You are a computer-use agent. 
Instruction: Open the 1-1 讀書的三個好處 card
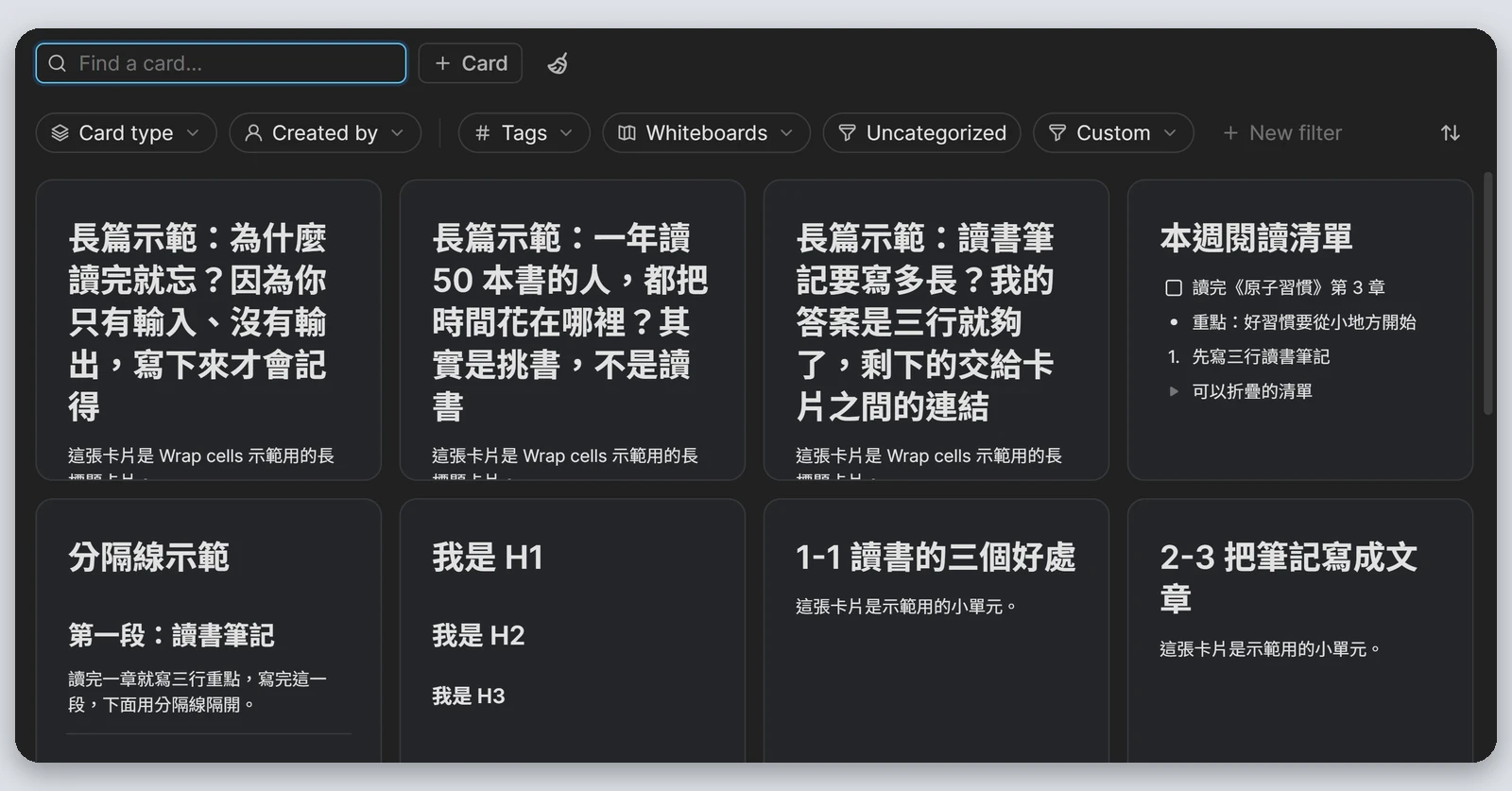coord(936,630)
